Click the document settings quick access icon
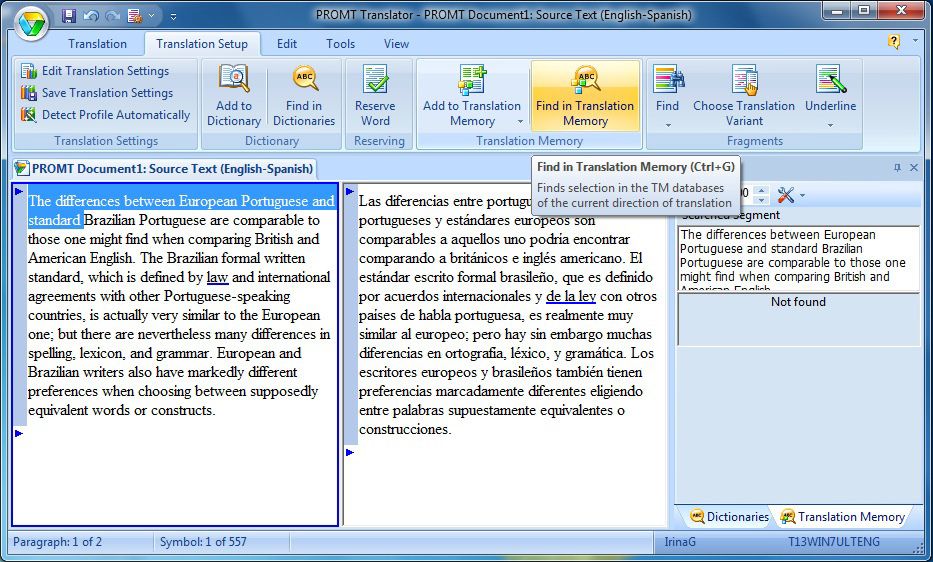 [135, 16]
